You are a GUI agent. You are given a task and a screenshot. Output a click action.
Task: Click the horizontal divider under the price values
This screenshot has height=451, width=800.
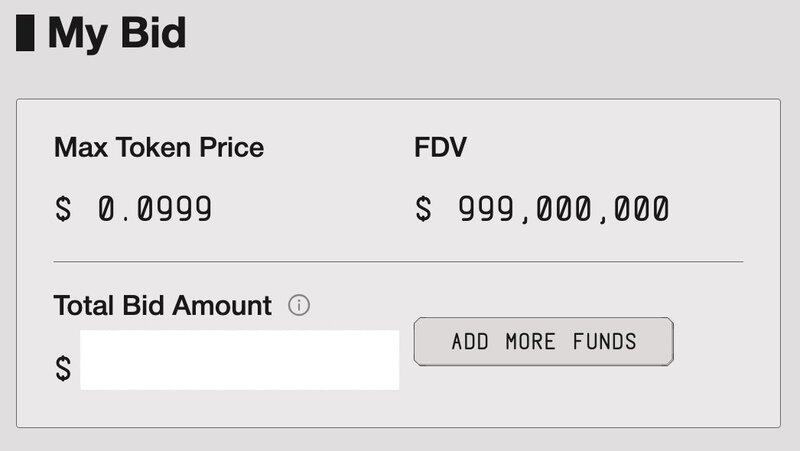tap(398, 261)
